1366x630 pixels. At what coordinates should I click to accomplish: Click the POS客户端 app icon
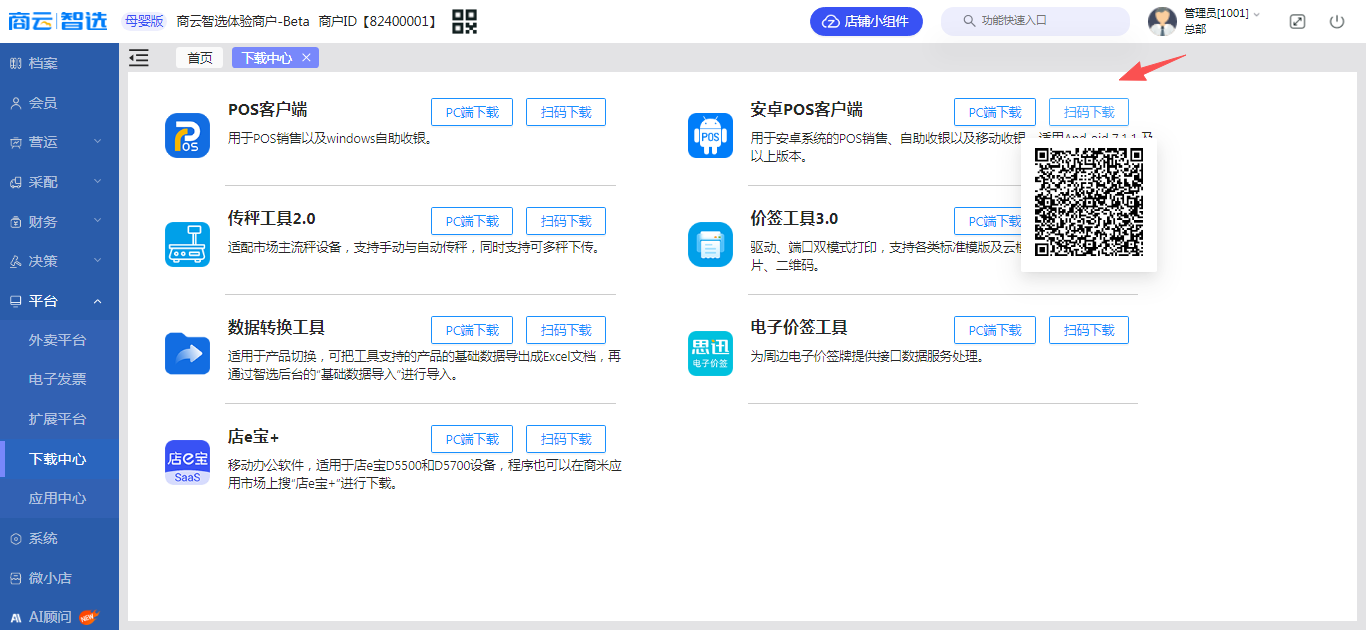coord(187,136)
